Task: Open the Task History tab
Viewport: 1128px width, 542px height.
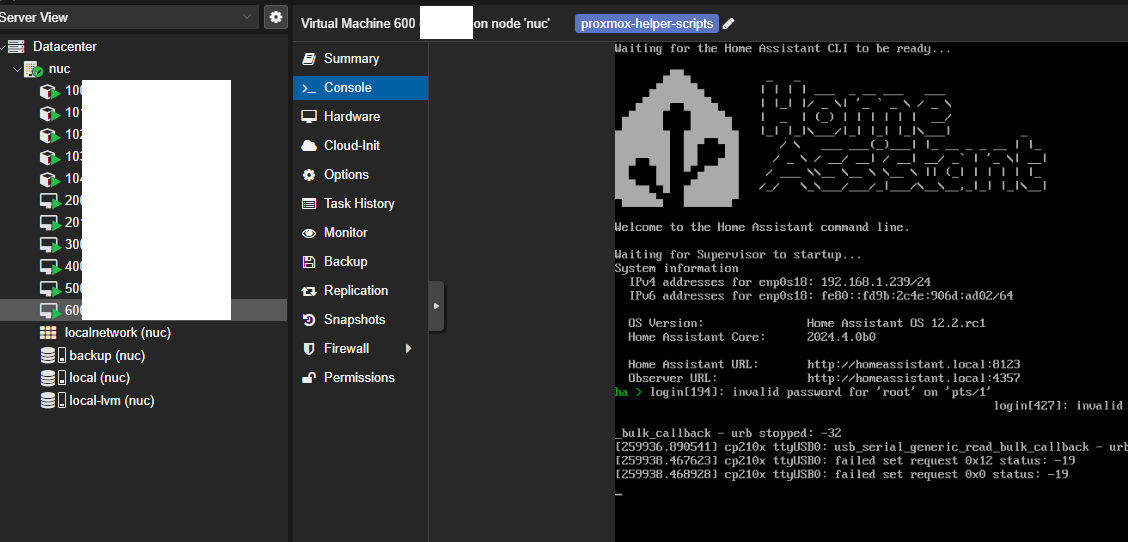Action: 360,204
